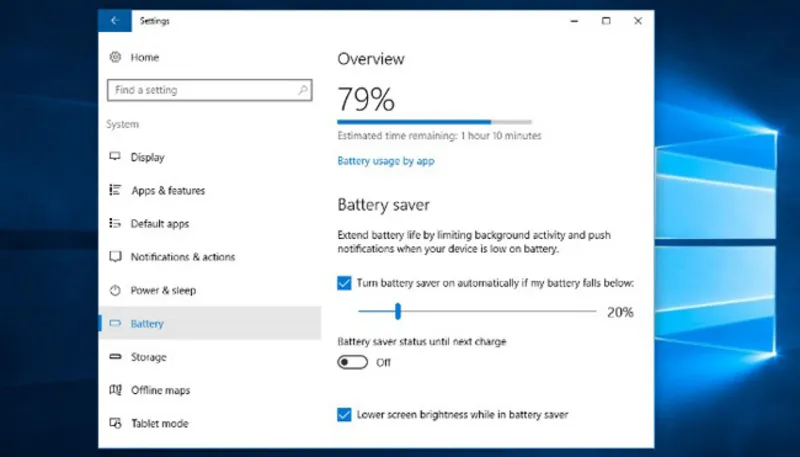Screen dimensions: 800x457
Task: Click the Power & sleep icon
Action: tap(115, 290)
